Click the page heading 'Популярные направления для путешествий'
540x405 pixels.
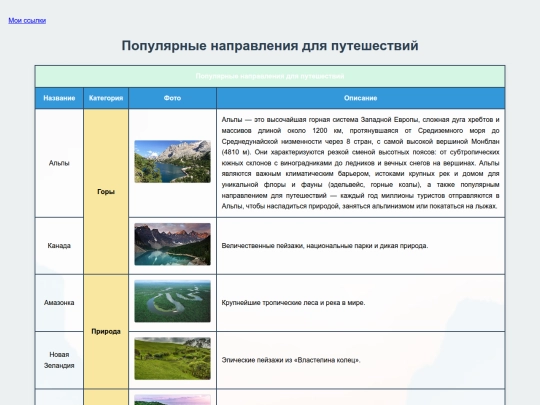point(270,46)
